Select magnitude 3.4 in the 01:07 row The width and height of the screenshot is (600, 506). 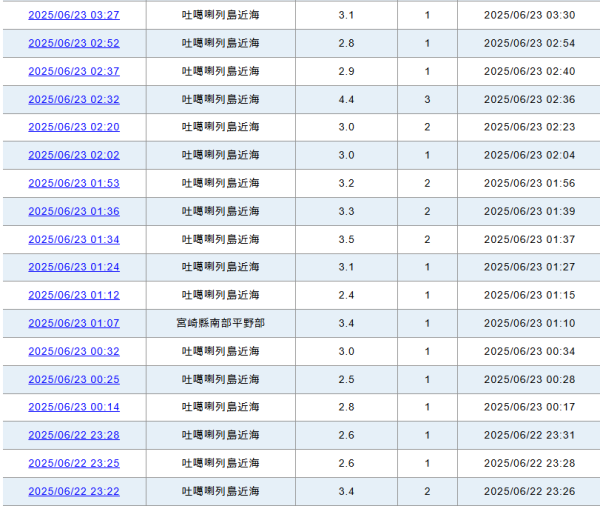346,323
